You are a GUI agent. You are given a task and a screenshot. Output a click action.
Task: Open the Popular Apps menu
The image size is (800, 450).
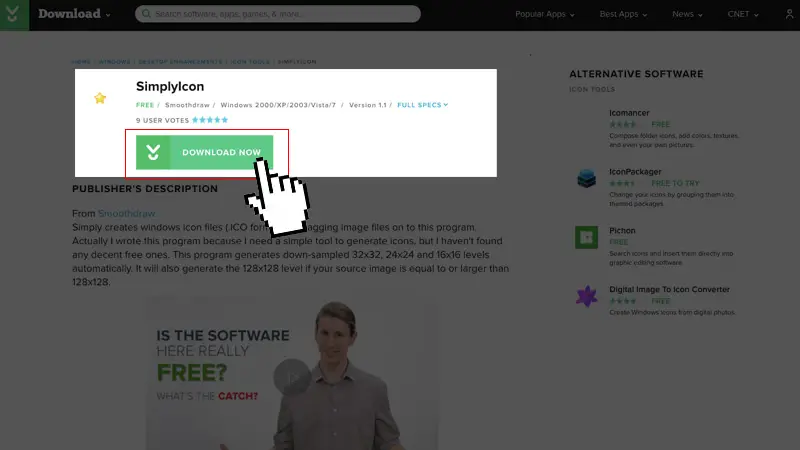544,14
